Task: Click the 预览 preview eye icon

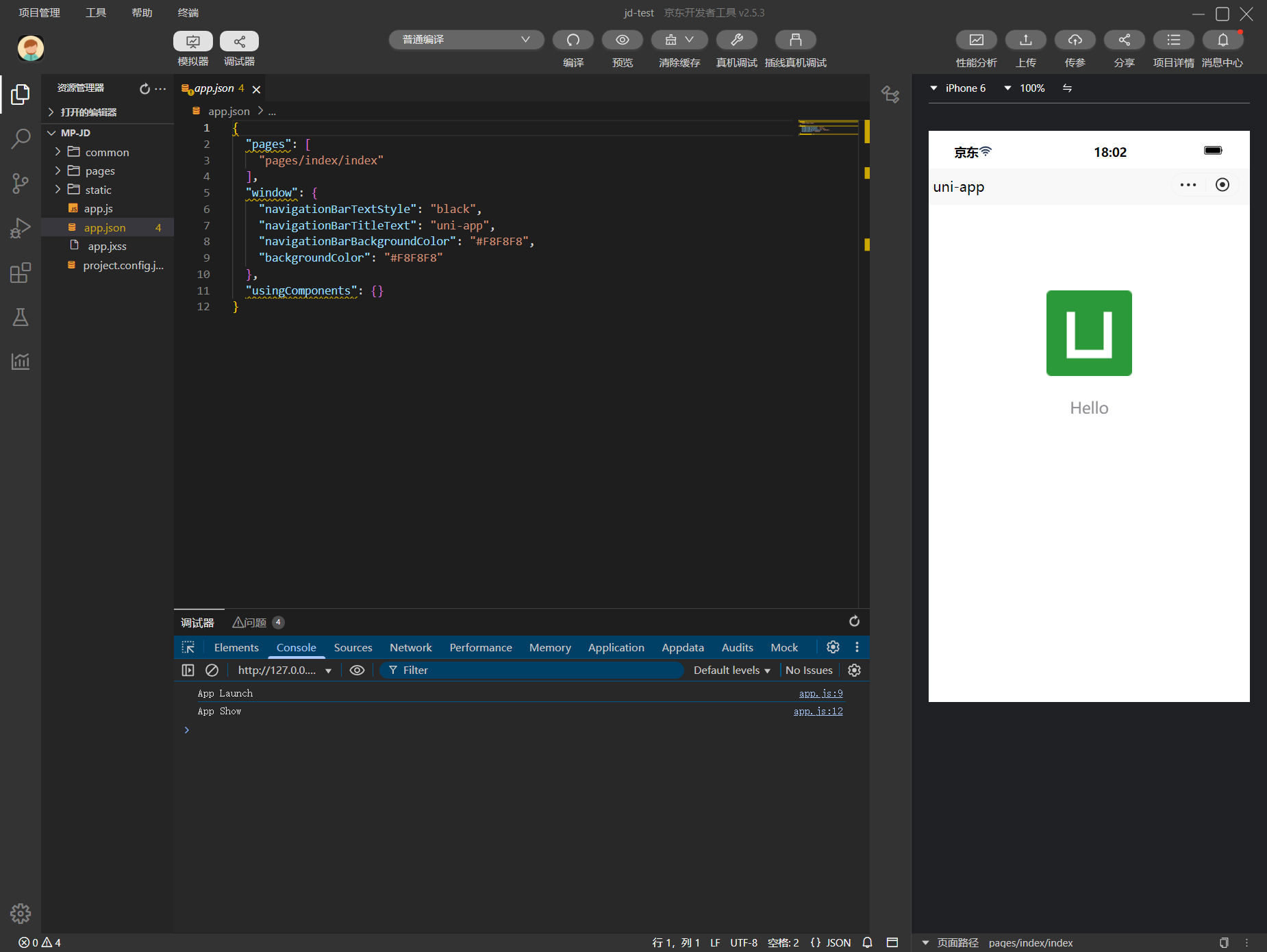Action: click(622, 40)
